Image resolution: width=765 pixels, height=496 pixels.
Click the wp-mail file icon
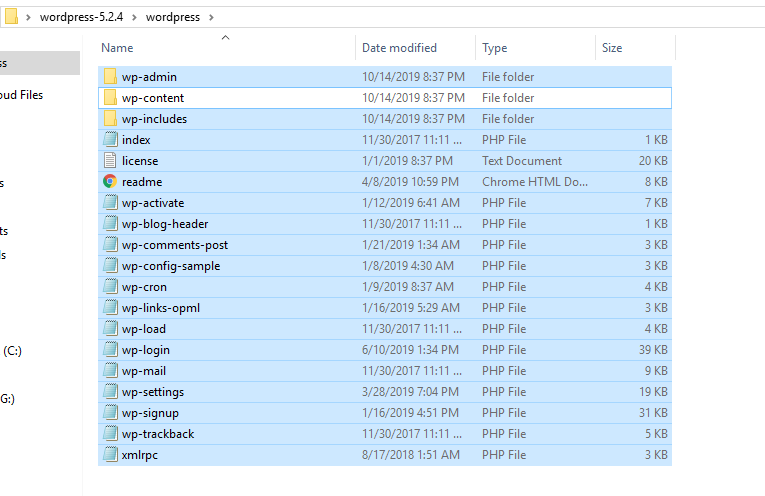(x=110, y=370)
